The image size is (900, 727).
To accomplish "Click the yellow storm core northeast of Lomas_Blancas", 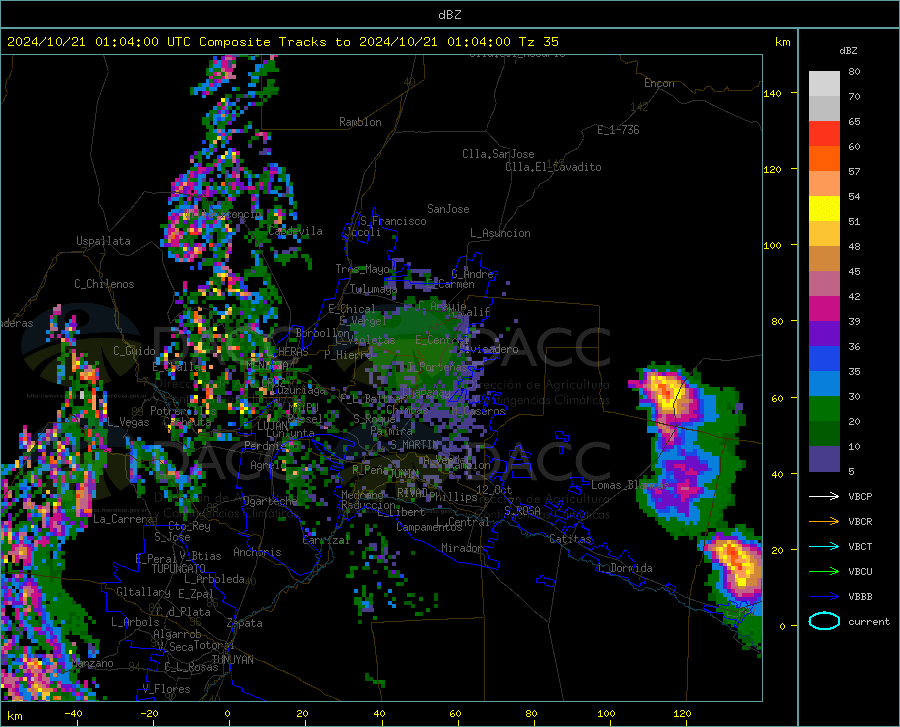I will click(x=666, y=392).
